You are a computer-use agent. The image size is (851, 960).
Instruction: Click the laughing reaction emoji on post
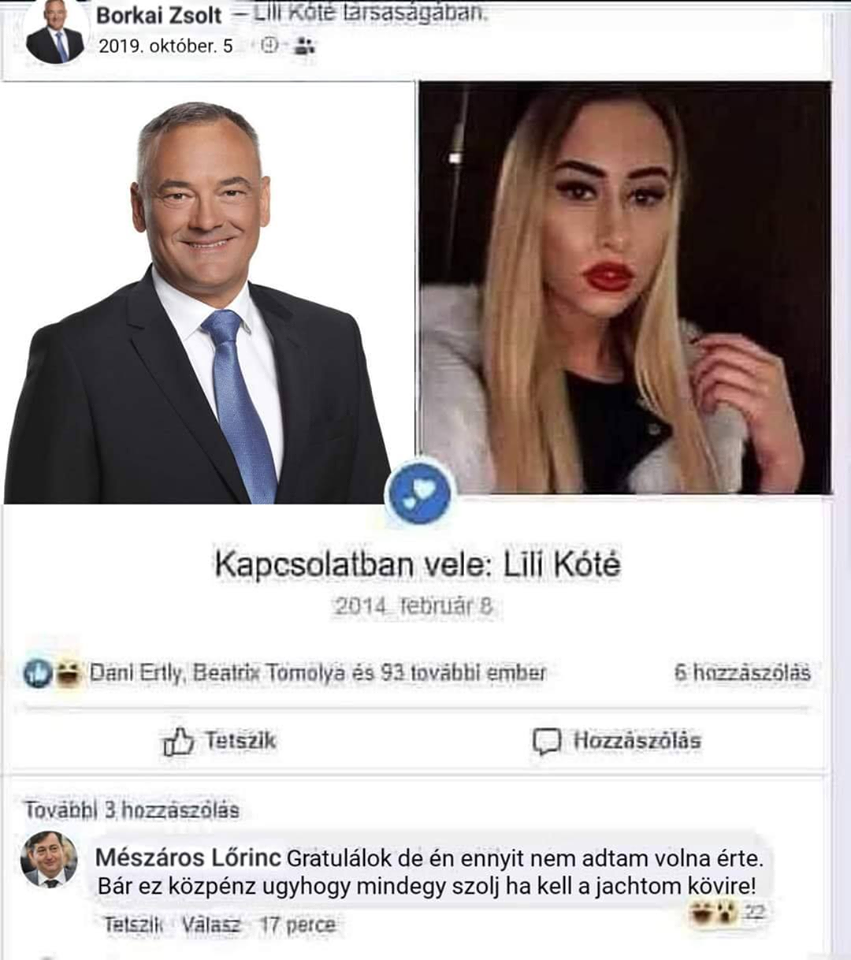[69, 673]
